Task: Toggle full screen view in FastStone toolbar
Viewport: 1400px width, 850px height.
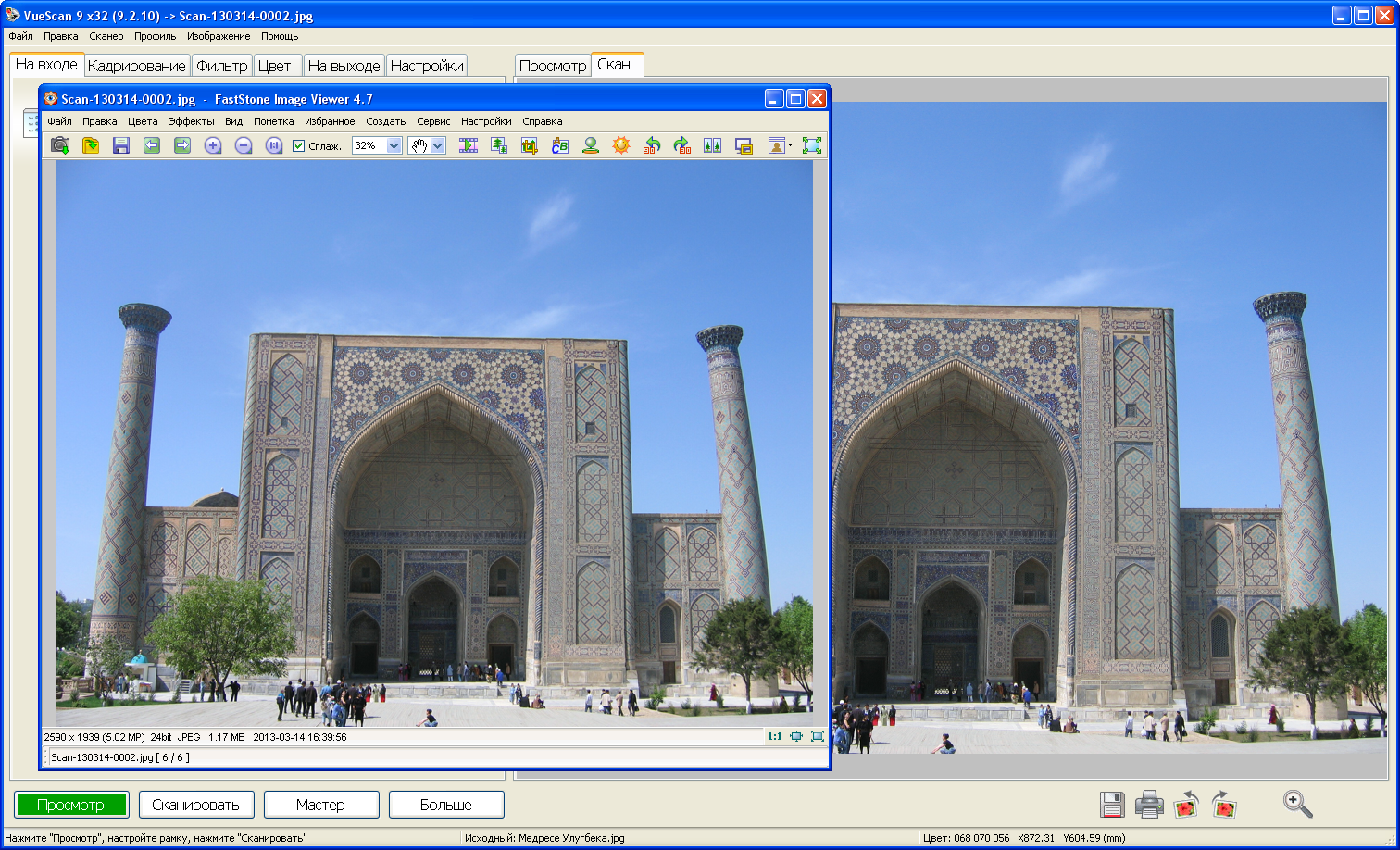Action: (812, 145)
